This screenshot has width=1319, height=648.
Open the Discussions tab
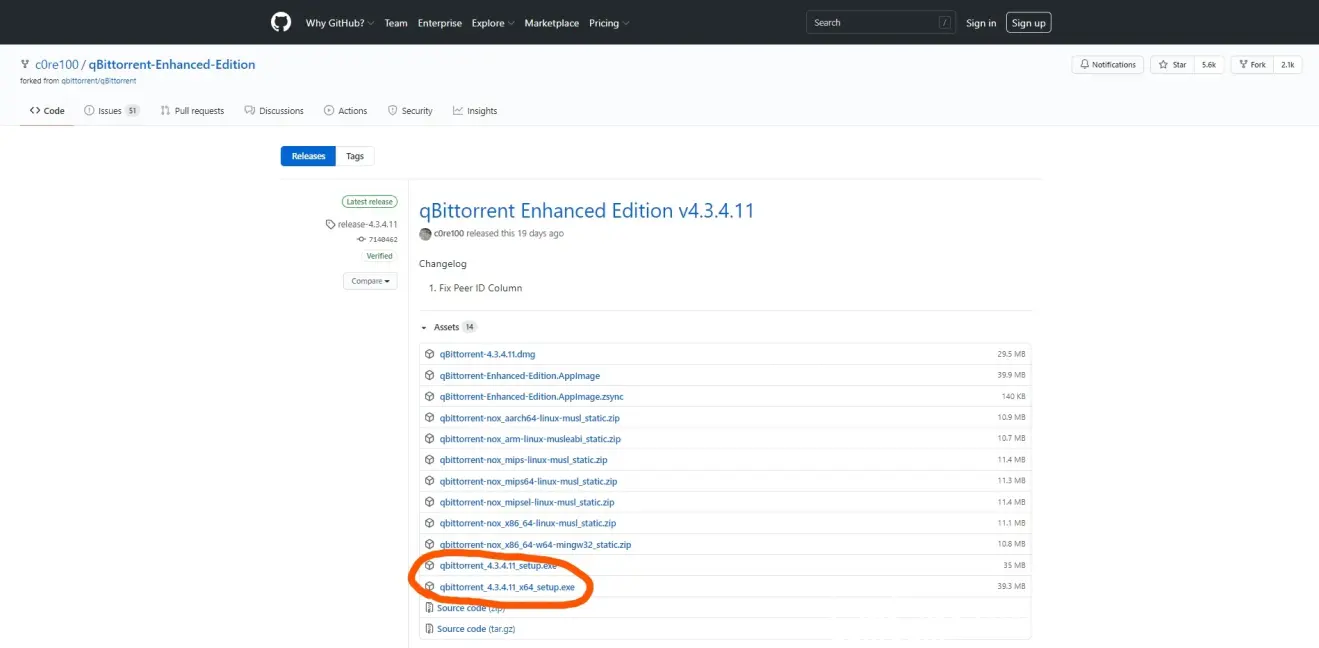pyautogui.click(x=274, y=111)
